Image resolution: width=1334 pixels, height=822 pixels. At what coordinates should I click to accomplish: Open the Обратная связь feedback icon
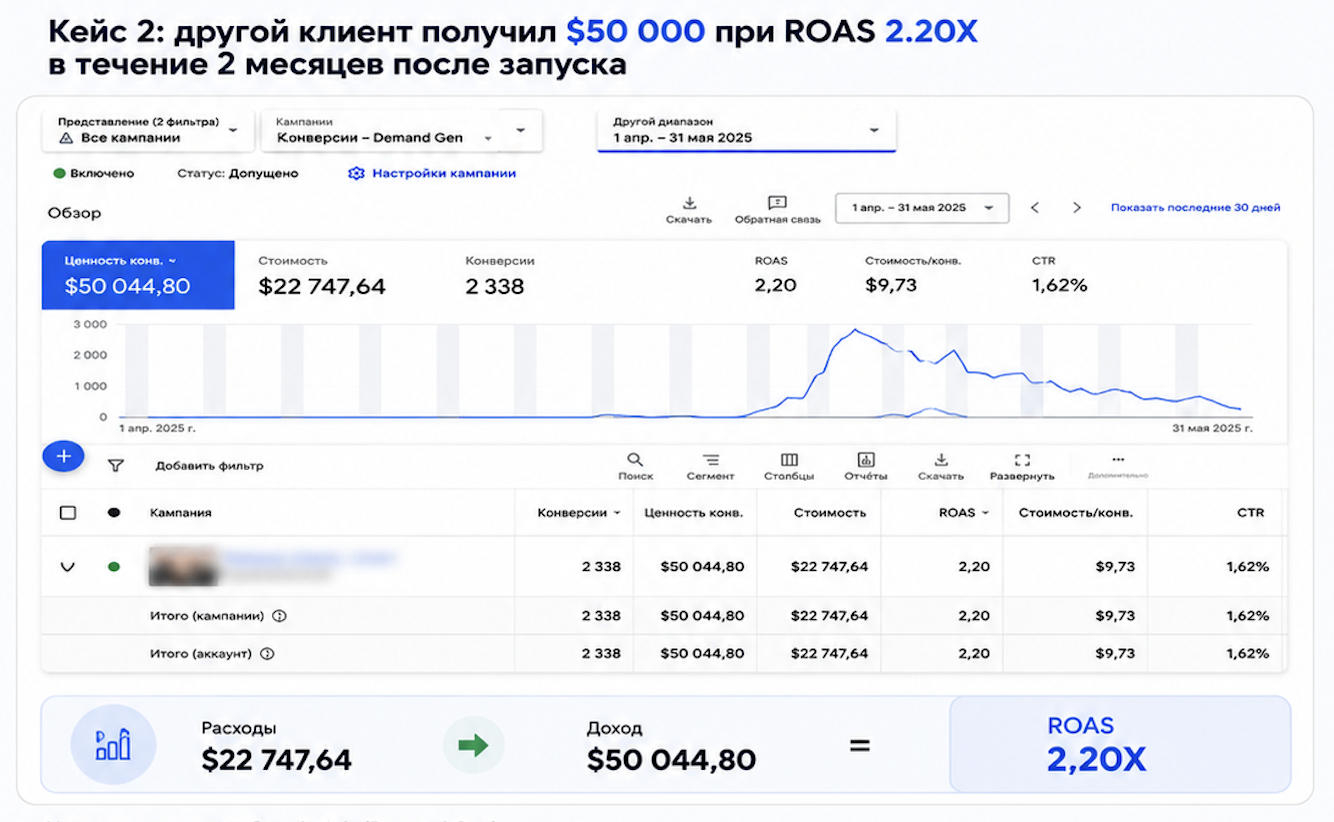point(777,210)
